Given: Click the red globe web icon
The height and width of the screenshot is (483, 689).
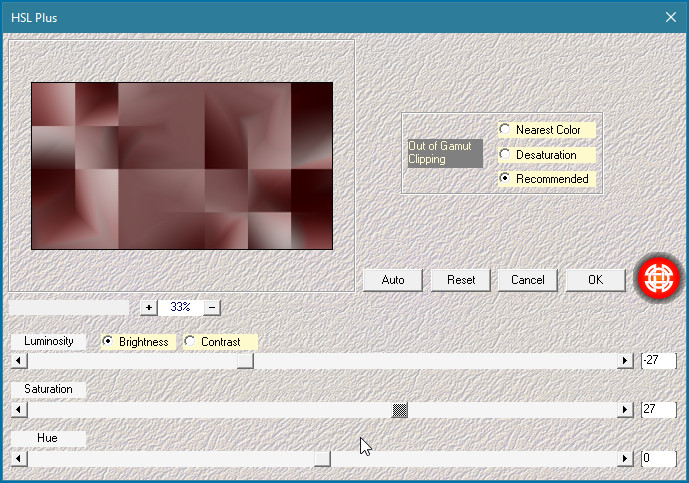Looking at the screenshot, I should point(659,278).
